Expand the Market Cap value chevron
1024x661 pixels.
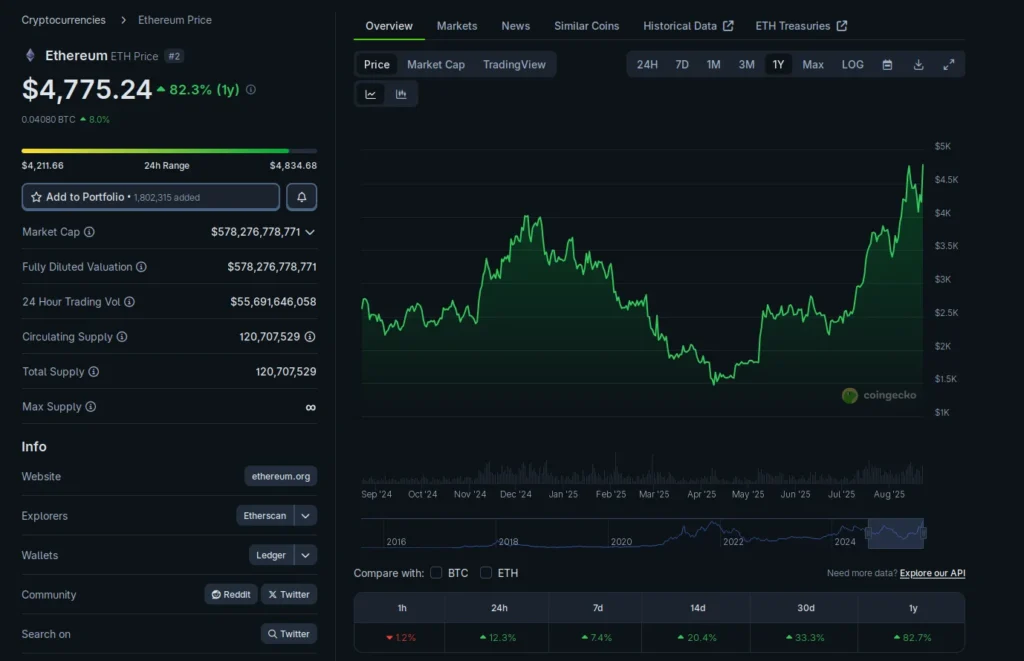coord(310,232)
